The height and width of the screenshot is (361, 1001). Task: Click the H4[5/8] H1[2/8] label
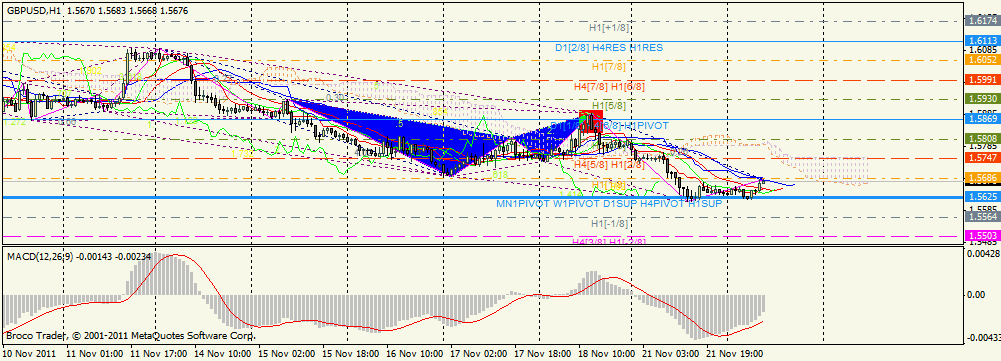point(609,165)
